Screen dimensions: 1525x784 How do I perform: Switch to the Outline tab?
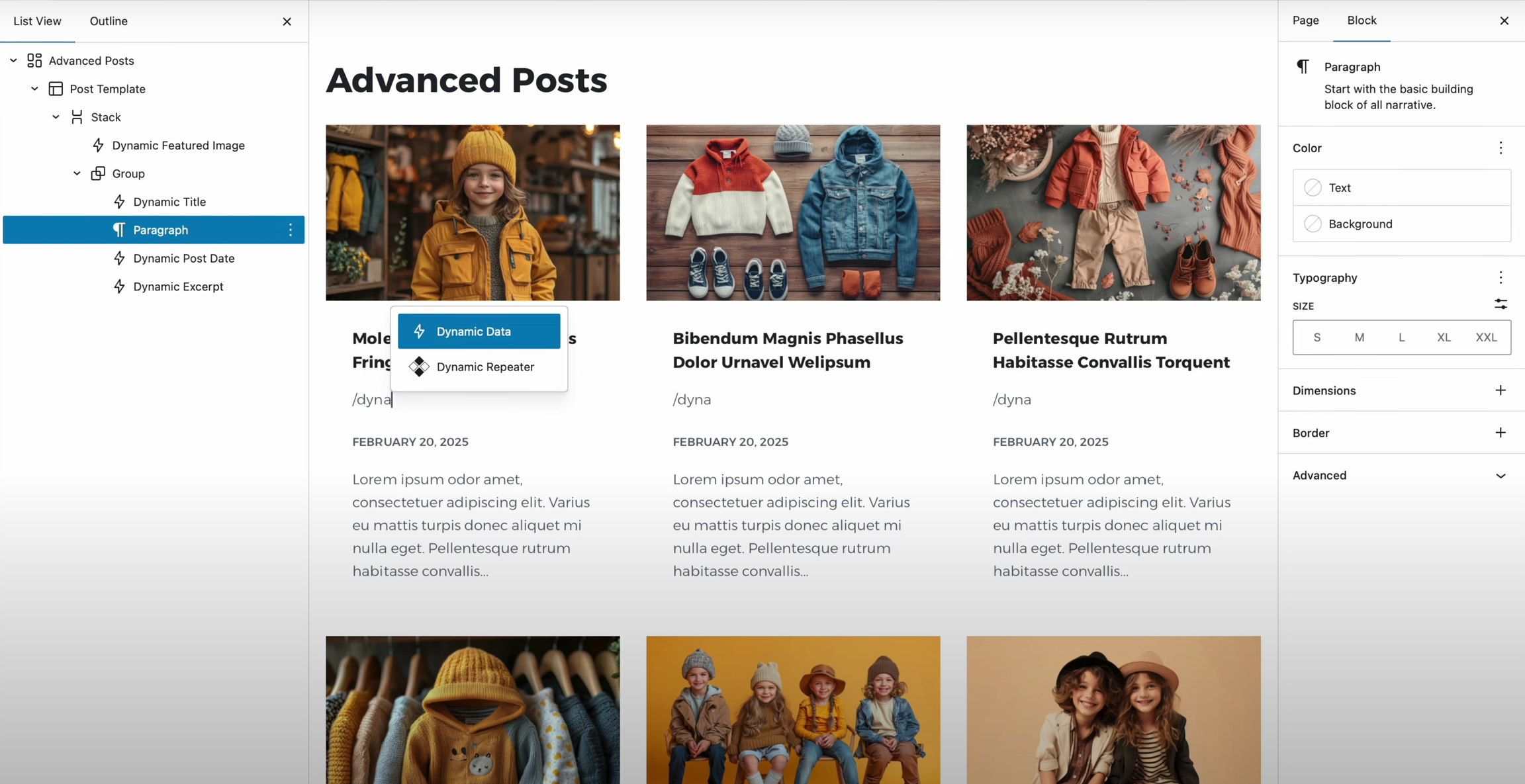pyautogui.click(x=109, y=21)
